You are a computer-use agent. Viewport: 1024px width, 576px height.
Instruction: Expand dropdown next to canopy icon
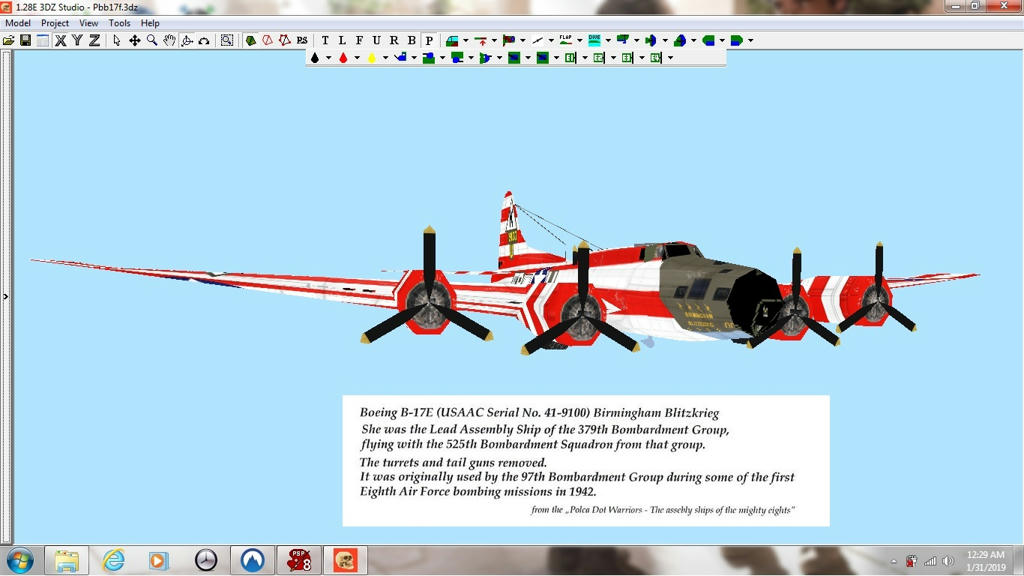(466, 40)
